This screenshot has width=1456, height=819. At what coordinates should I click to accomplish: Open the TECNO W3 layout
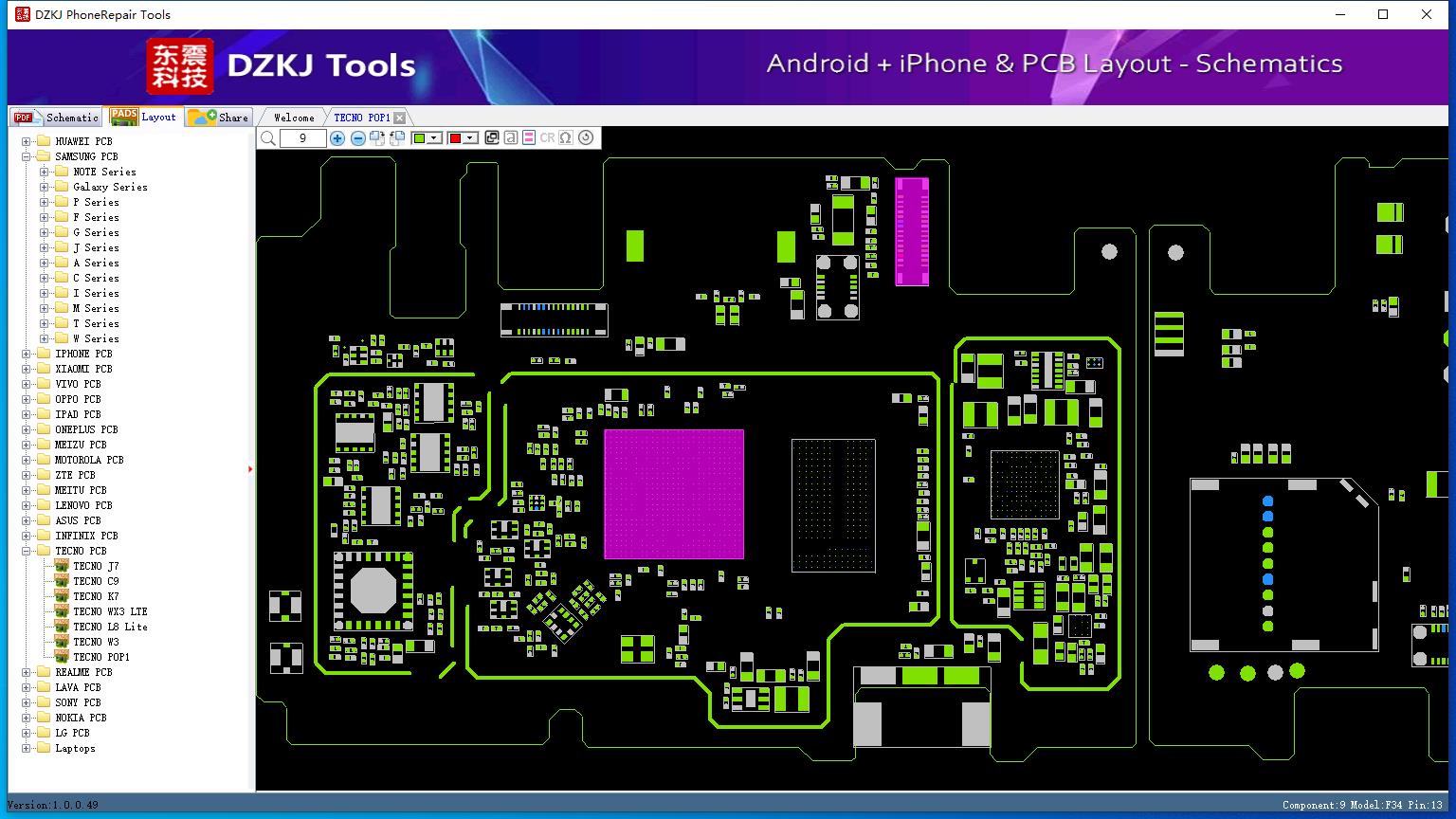click(96, 642)
